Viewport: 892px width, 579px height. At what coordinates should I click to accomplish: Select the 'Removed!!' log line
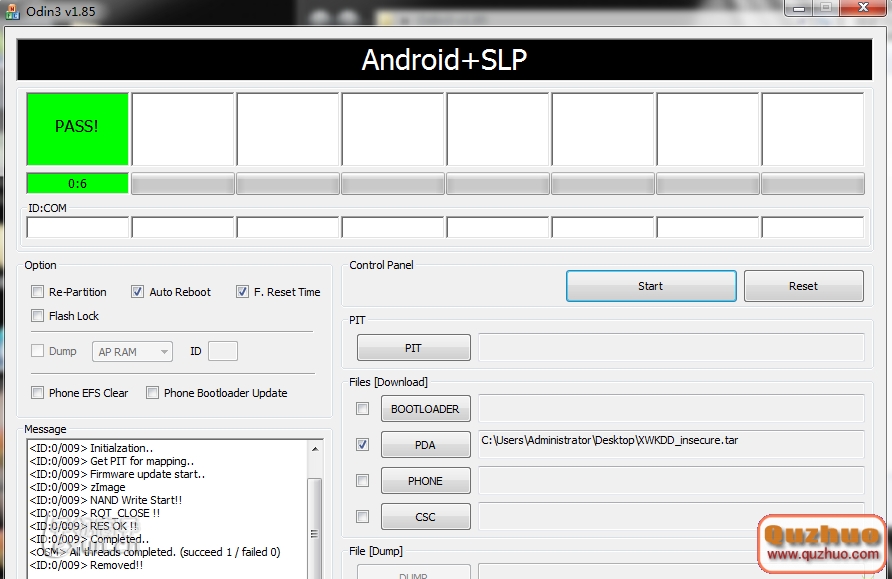click(86, 565)
